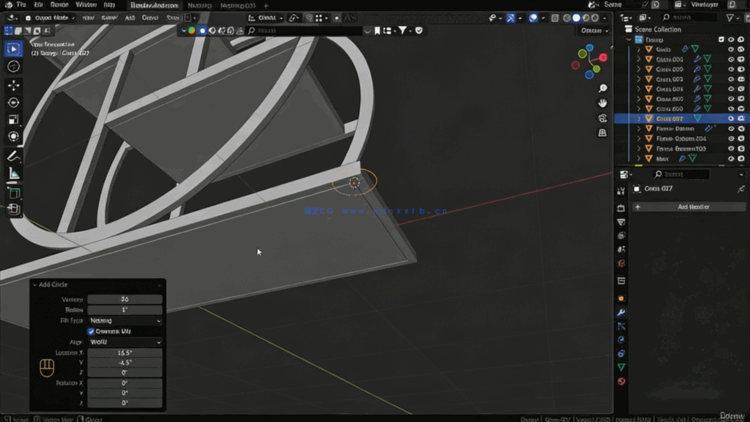Open the Align World dropdown

tap(125, 342)
